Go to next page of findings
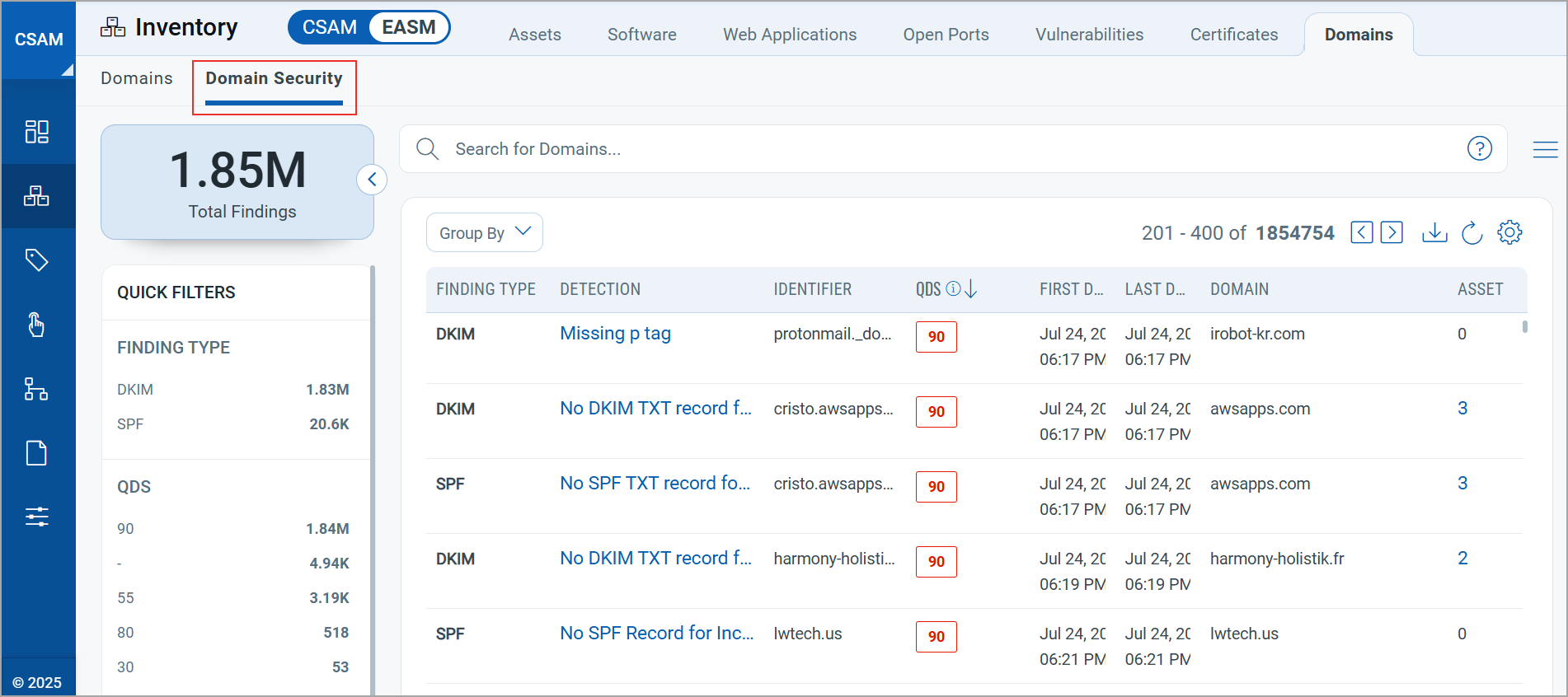The width and height of the screenshot is (1568, 697). pyautogui.click(x=1392, y=233)
